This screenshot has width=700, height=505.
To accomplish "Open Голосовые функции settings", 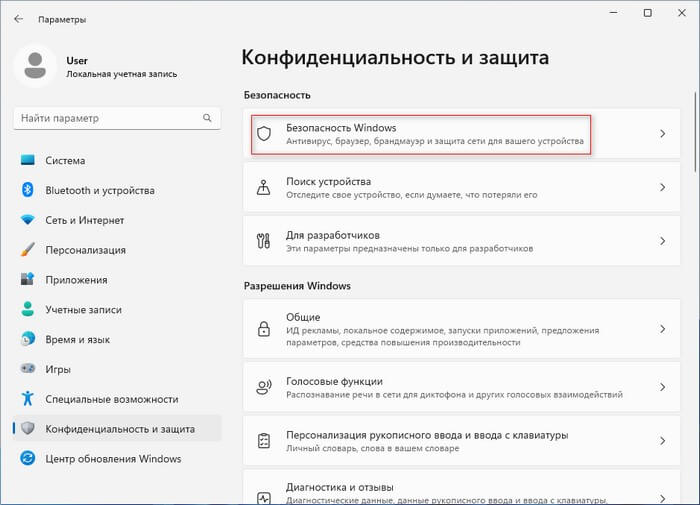I will tap(462, 387).
